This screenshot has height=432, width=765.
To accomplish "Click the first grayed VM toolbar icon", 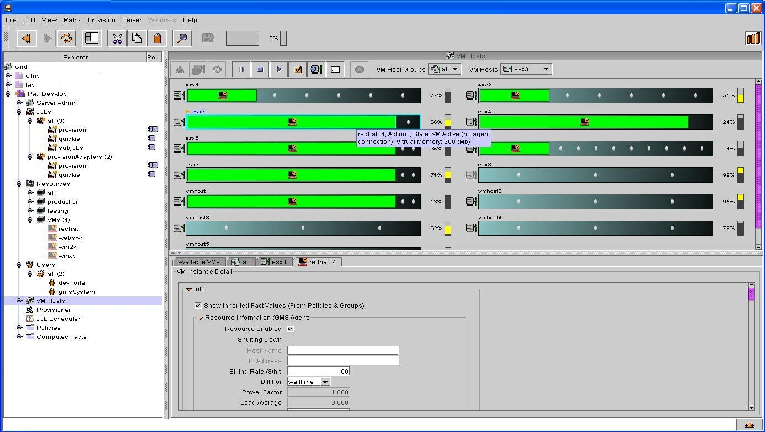I will 180,69.
